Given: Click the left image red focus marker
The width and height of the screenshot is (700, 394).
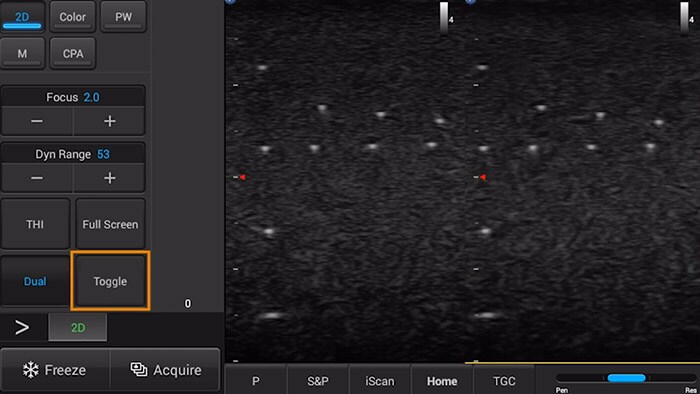Looking at the screenshot, I should click(x=242, y=177).
